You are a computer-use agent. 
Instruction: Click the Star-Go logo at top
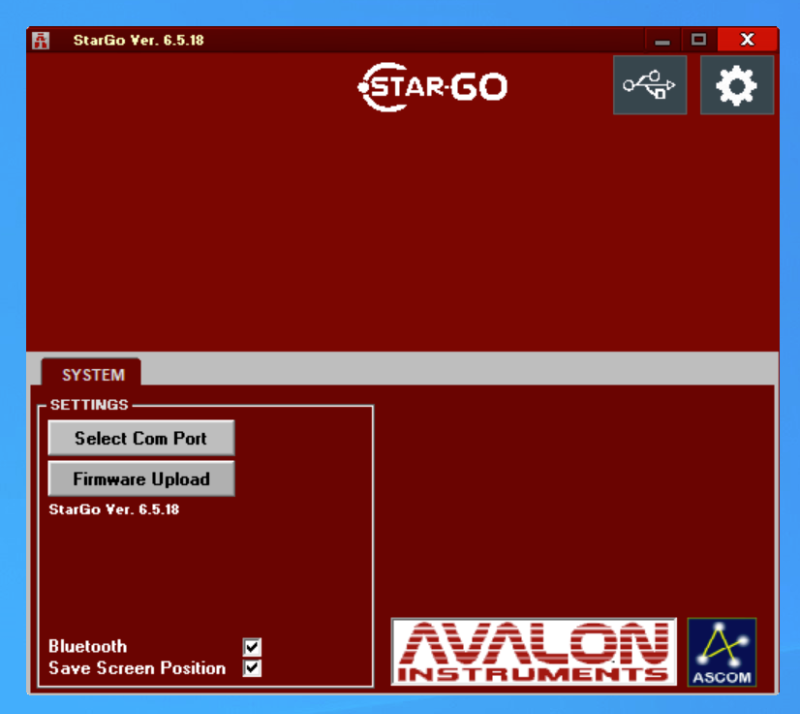[433, 87]
